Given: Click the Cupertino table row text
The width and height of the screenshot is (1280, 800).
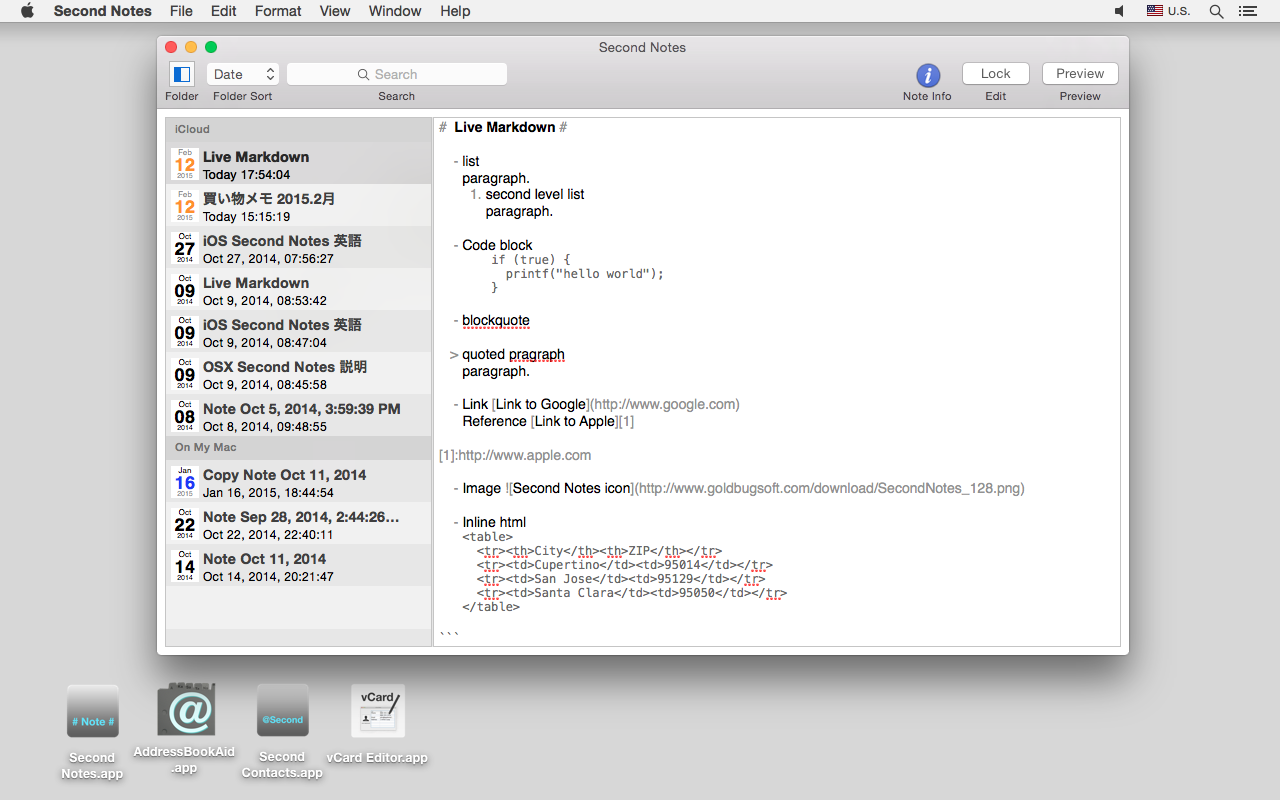Looking at the screenshot, I should pos(625,565).
